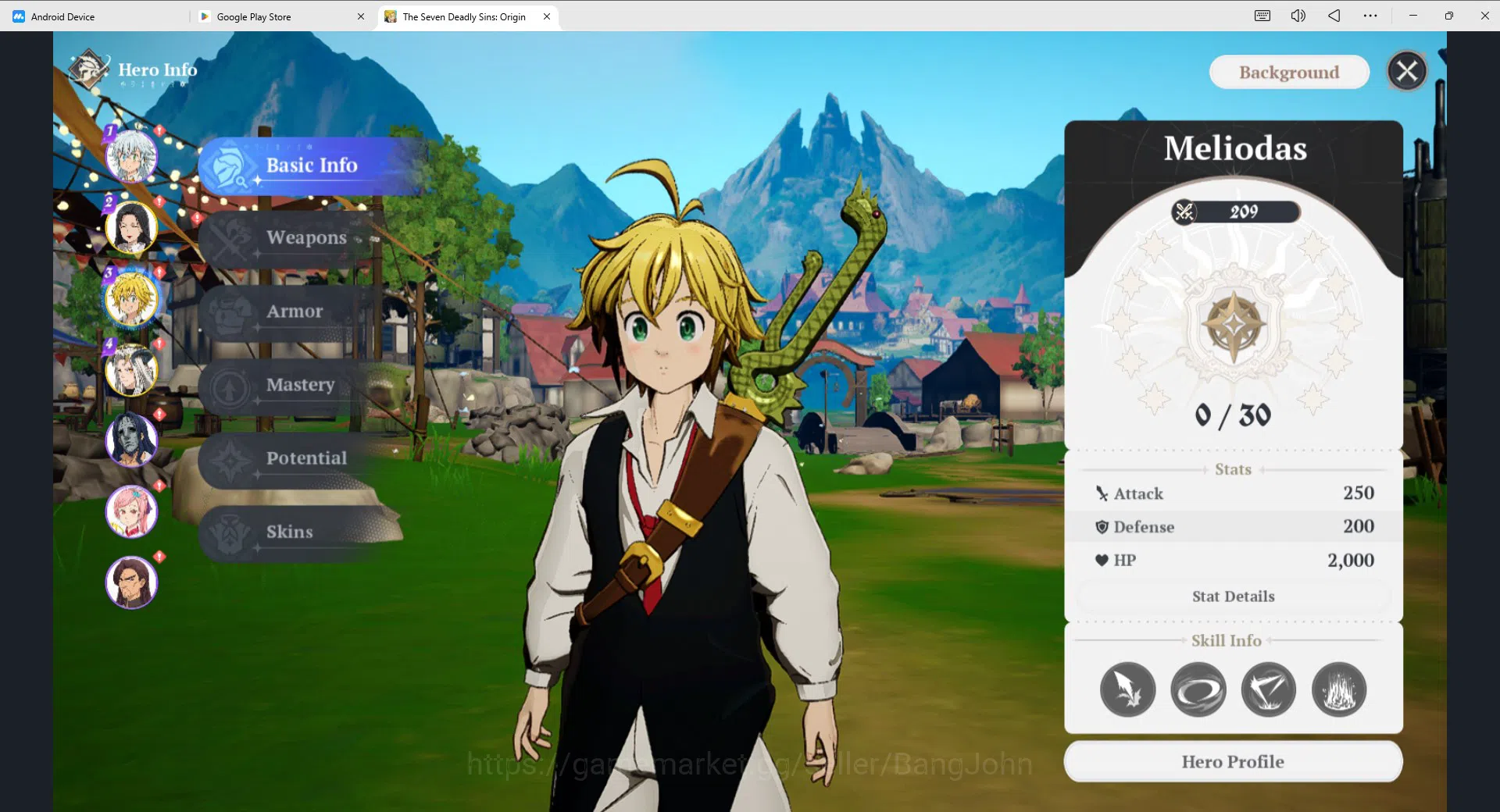Select the dark-haired girl hero portrait numbered 2

[x=131, y=227]
